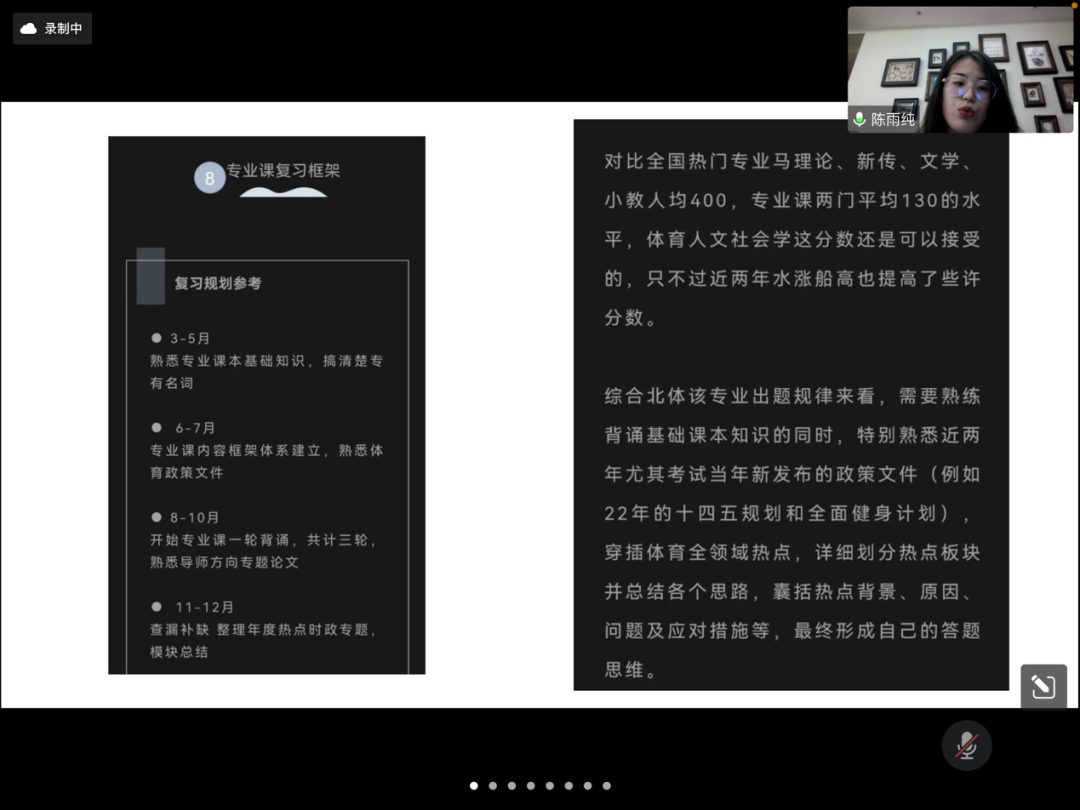Go to the first page indicator dot
The width and height of the screenshot is (1080, 810).
point(474,786)
